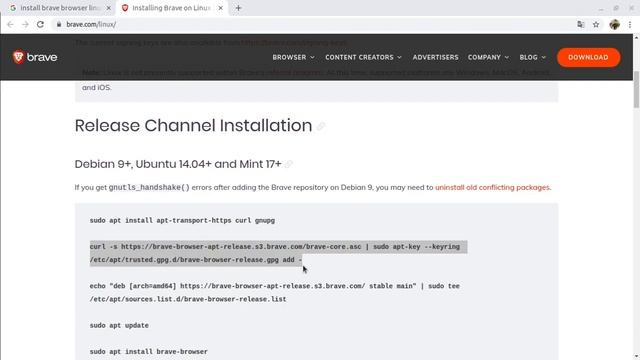Screen dimensions: 640x360
Task: Close the 'Installing Brave on Linux' tab
Action: pos(220,8)
